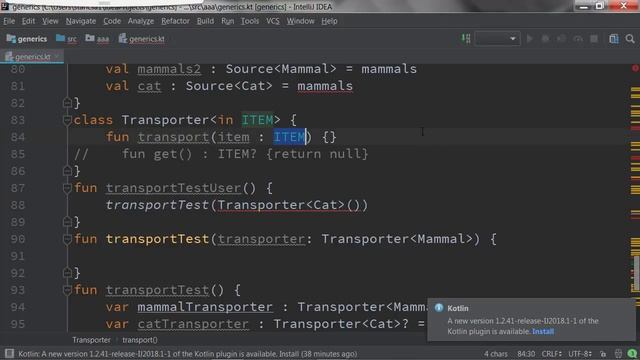Click the aaa folder in navigation bar
The height and width of the screenshot is (360, 640).
click(97, 39)
